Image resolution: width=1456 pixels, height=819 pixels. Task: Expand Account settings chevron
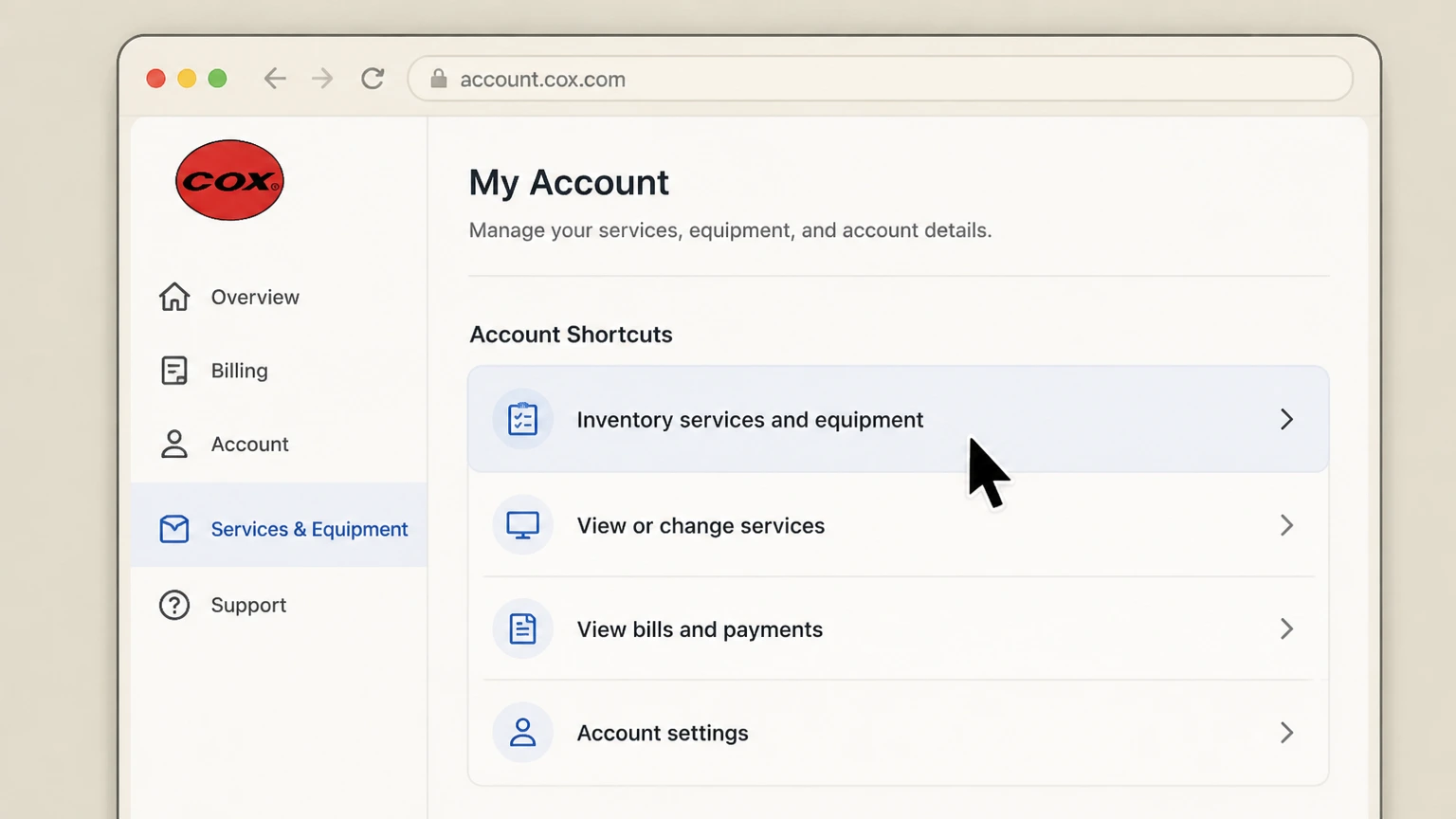click(1286, 733)
